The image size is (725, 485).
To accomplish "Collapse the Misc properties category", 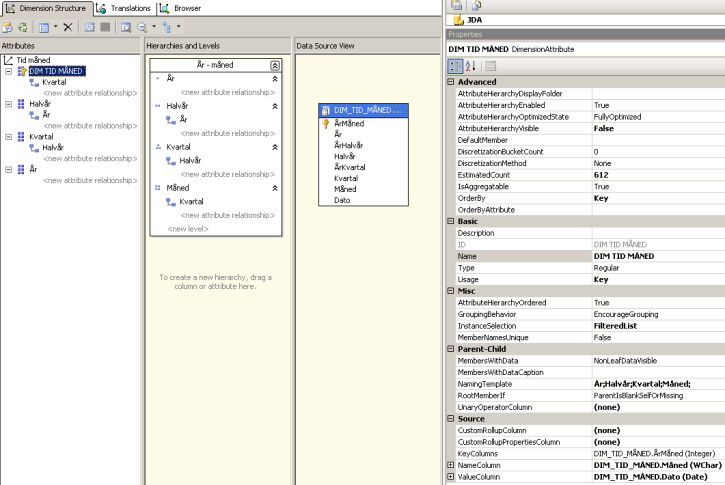I will click(x=451, y=291).
